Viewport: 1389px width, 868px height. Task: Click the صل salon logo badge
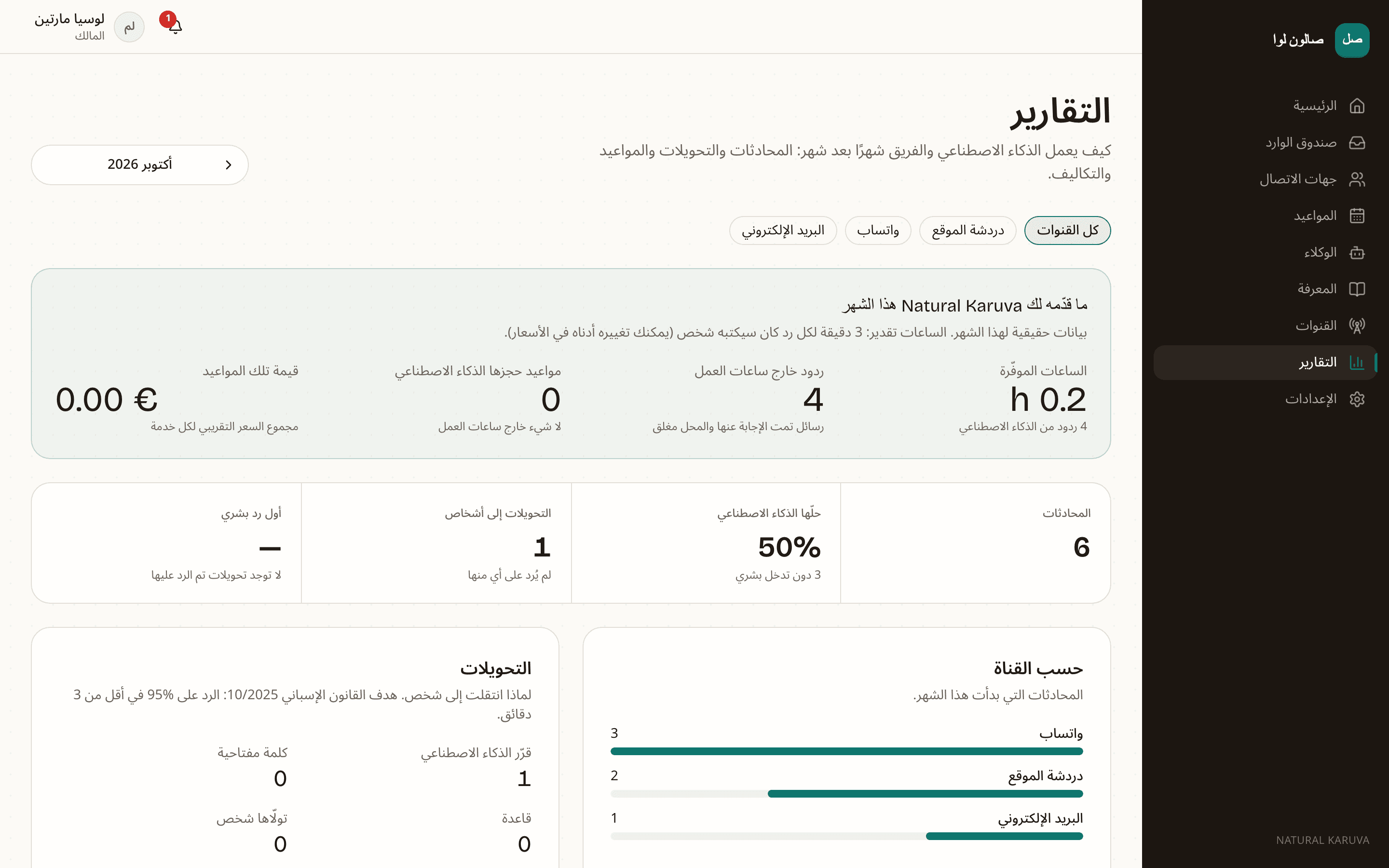(1352, 40)
